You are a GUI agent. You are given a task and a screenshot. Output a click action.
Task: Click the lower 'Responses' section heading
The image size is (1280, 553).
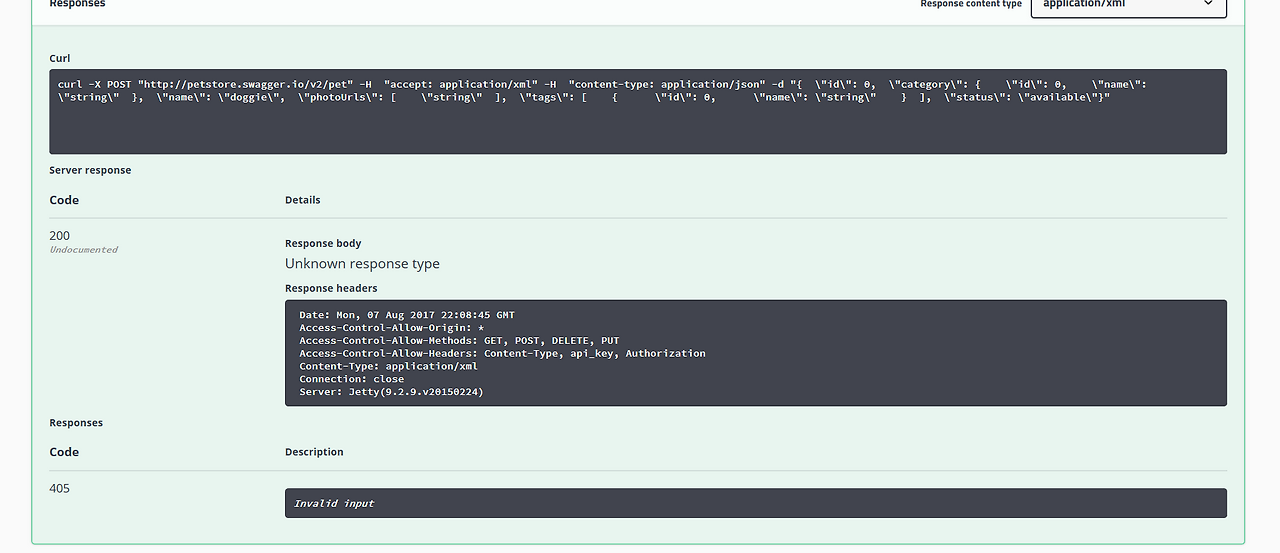(x=76, y=423)
